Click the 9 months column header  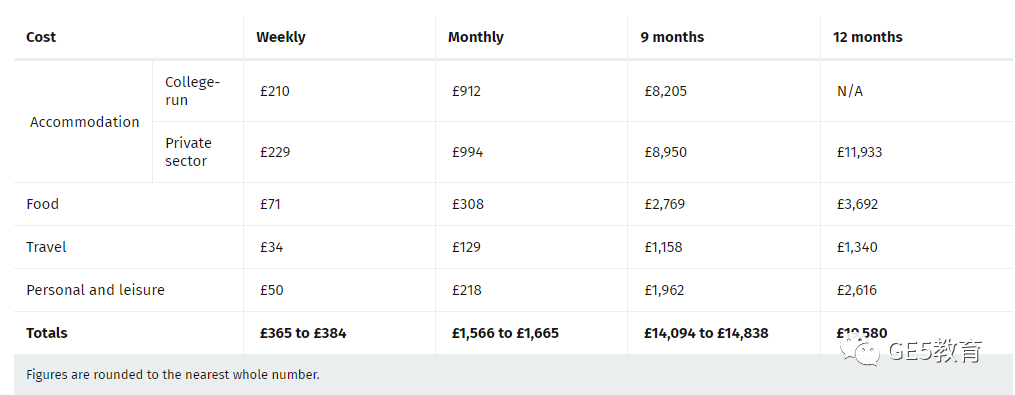pos(672,37)
